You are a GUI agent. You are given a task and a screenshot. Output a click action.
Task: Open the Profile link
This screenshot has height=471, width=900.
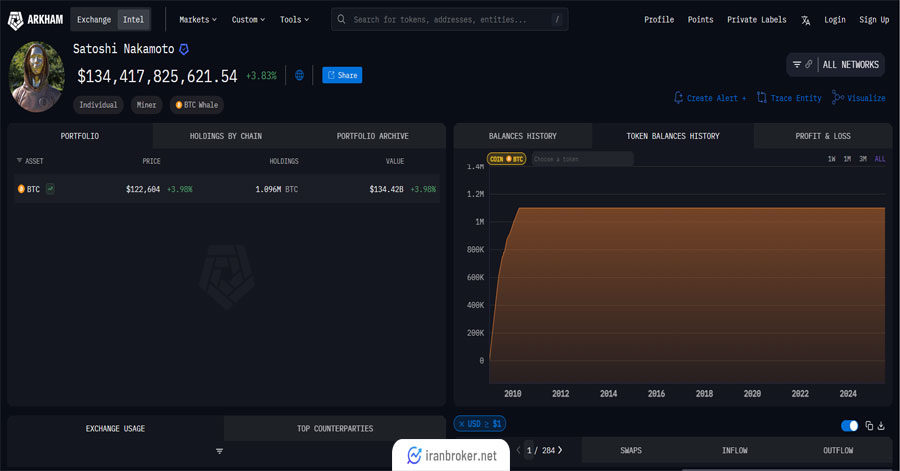point(659,20)
